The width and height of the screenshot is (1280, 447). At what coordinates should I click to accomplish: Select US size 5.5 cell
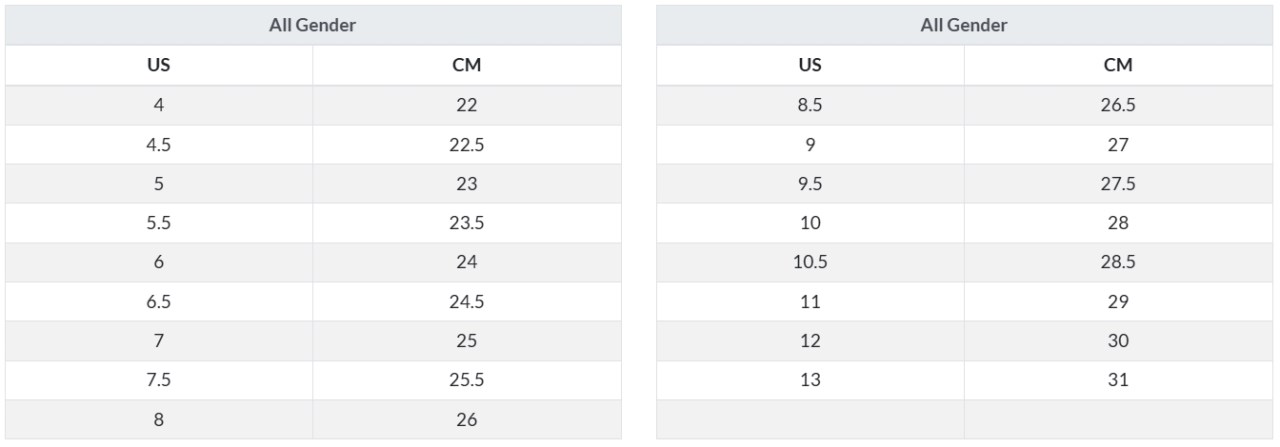pos(159,223)
